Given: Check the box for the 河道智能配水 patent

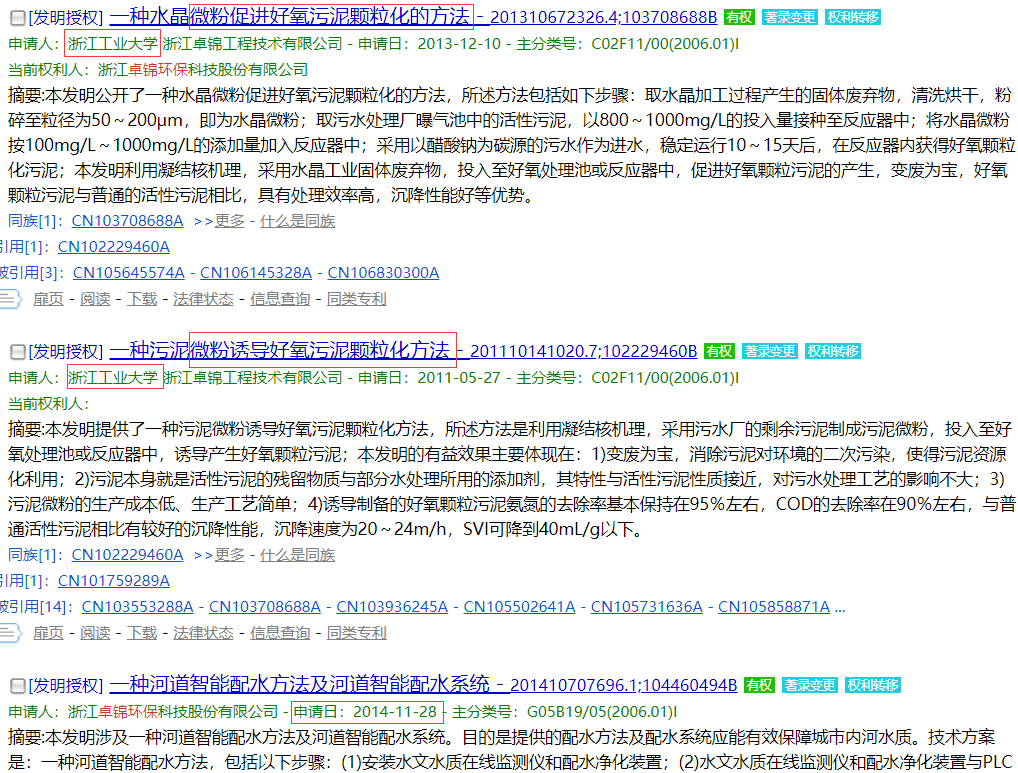Looking at the screenshot, I should 17,685.
